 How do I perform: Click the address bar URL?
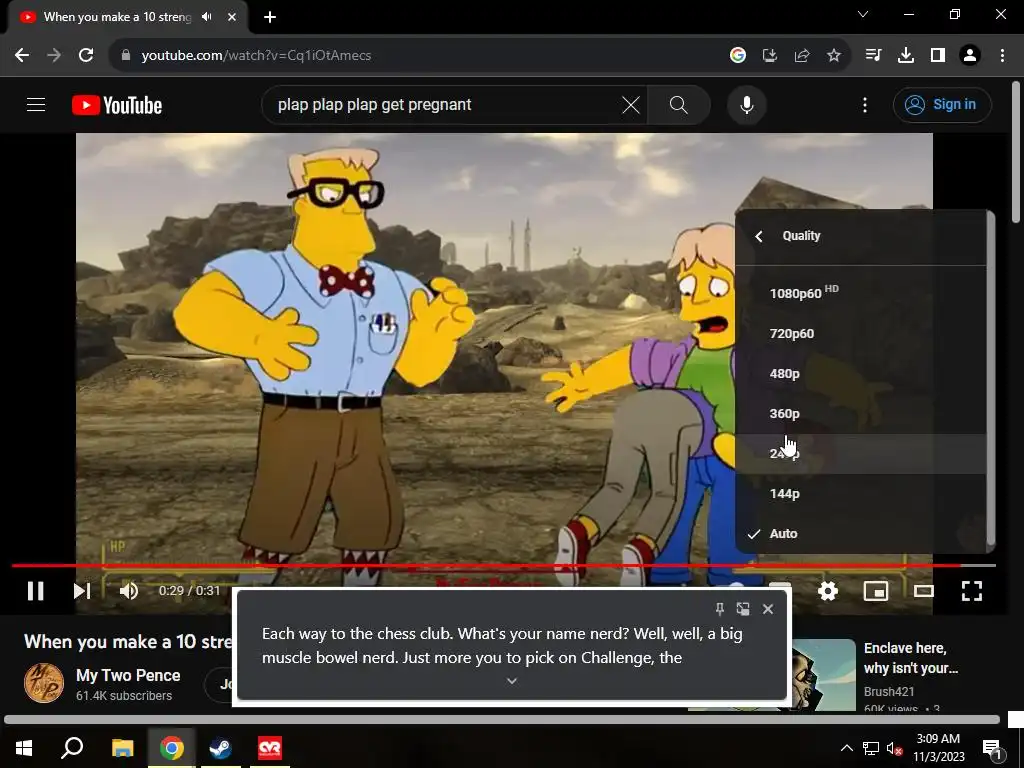click(257, 56)
